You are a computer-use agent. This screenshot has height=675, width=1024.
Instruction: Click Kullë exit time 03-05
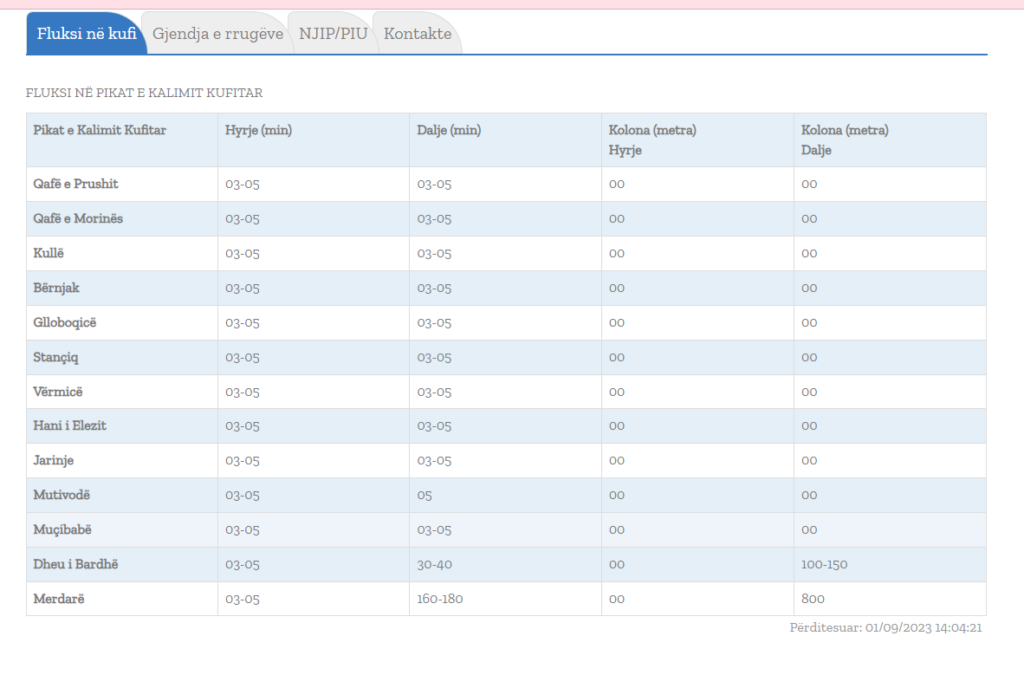pyautogui.click(x=434, y=253)
